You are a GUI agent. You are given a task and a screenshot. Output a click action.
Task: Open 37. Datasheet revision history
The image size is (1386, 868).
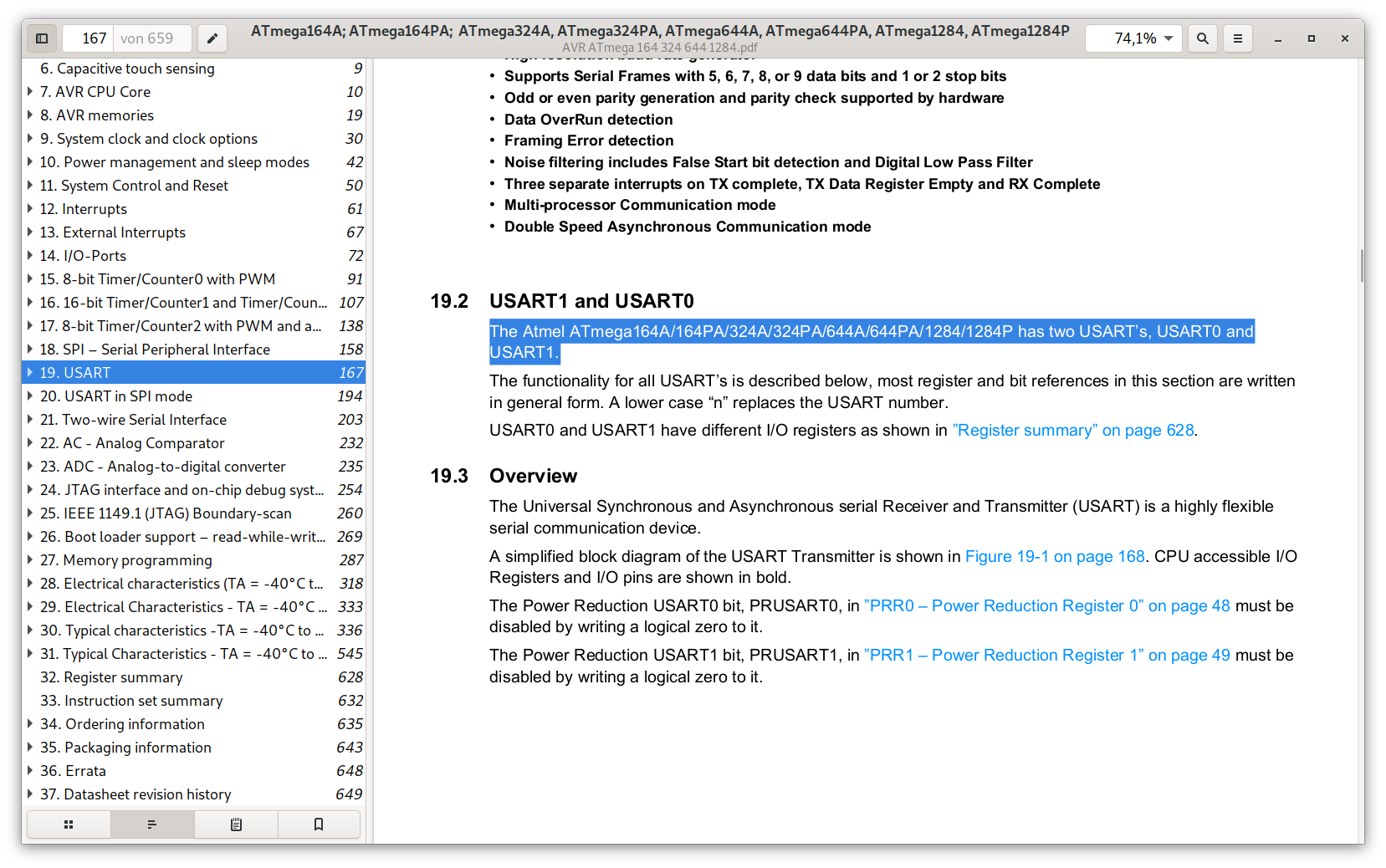coord(194,794)
